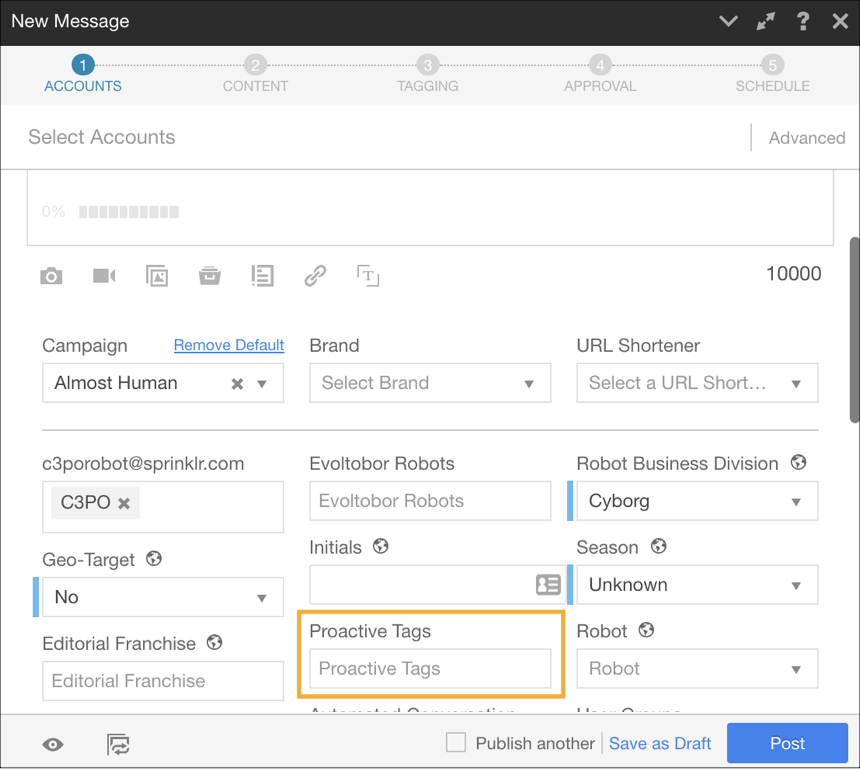Click the Advanced option
The width and height of the screenshot is (860, 769).
(807, 138)
